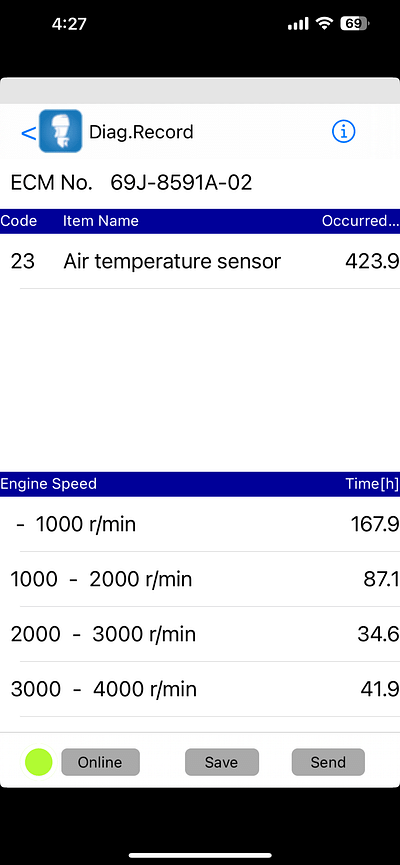This screenshot has height=865, width=400.
Task: Select the 3000 - 4000 r/min row
Action: click(x=200, y=690)
